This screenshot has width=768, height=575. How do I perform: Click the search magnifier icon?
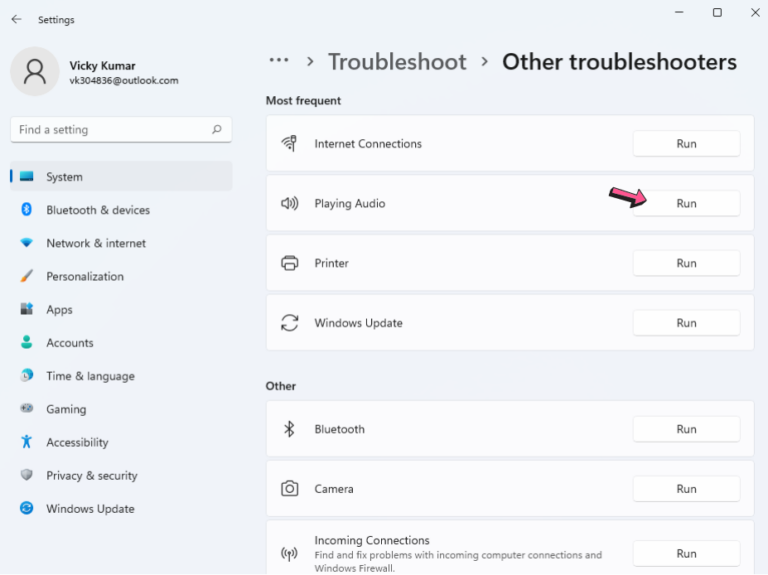[217, 129]
